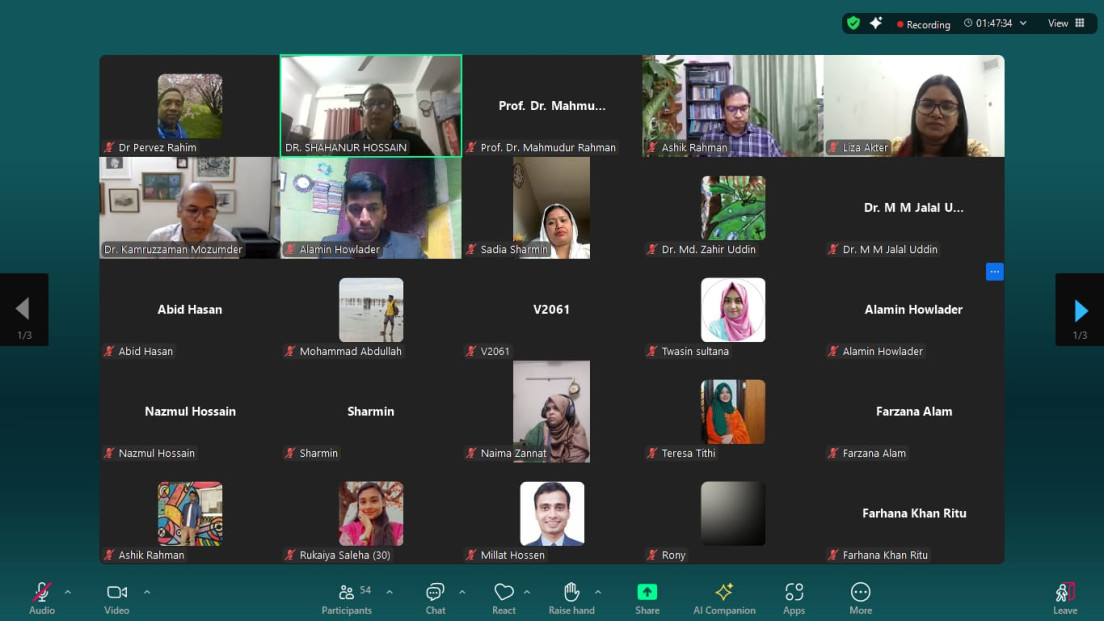The width and height of the screenshot is (1104, 621).
Task: Expand the meeting timer dropdown
Action: [x=1022, y=24]
